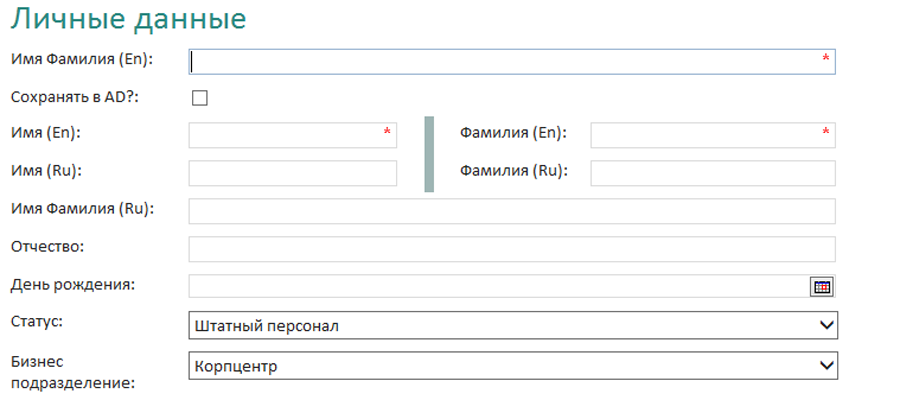Click the Имя Фамилия (Ru) field
Viewport: 900px width, 400px height.
pos(512,211)
